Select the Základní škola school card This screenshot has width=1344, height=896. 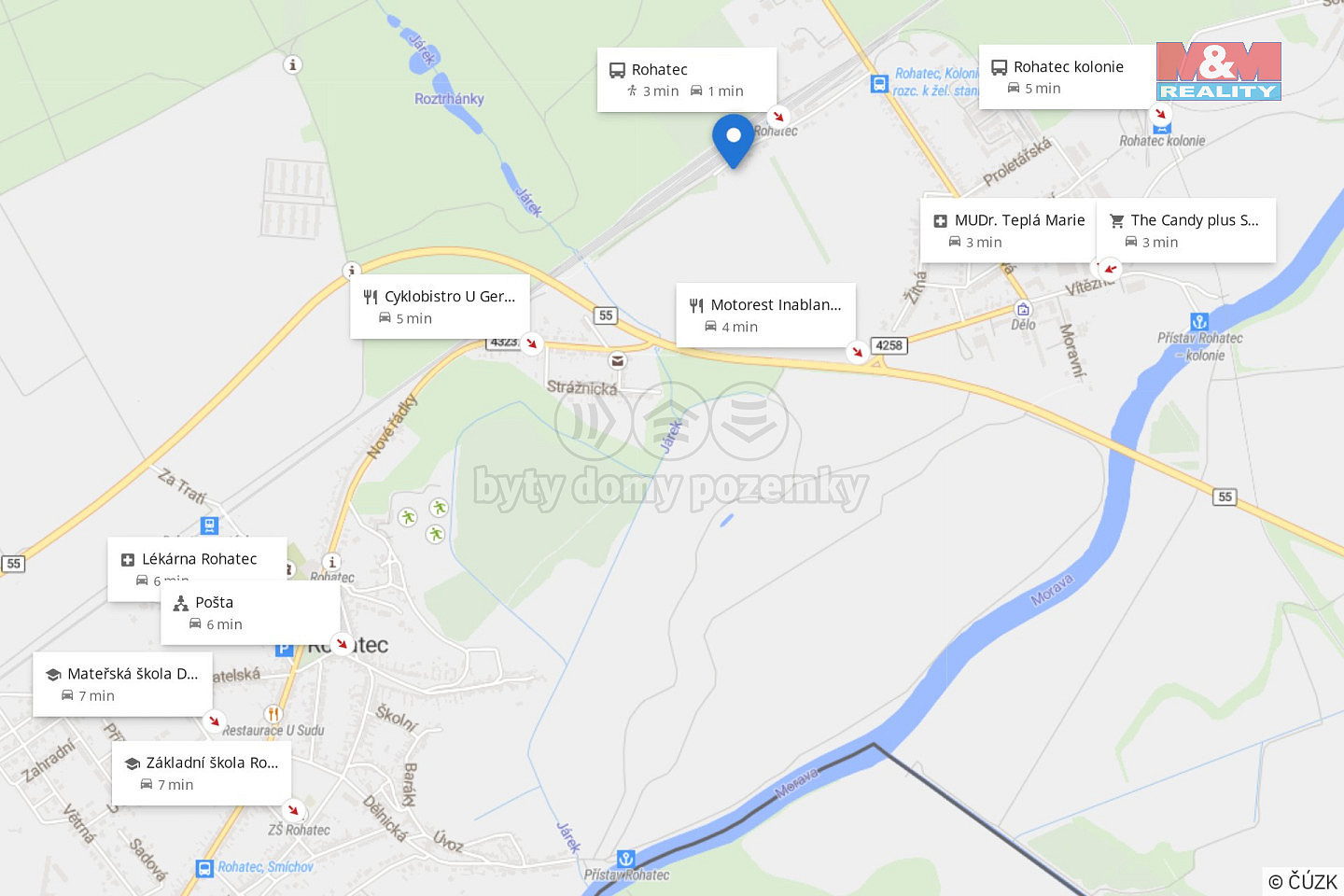pyautogui.click(x=202, y=773)
